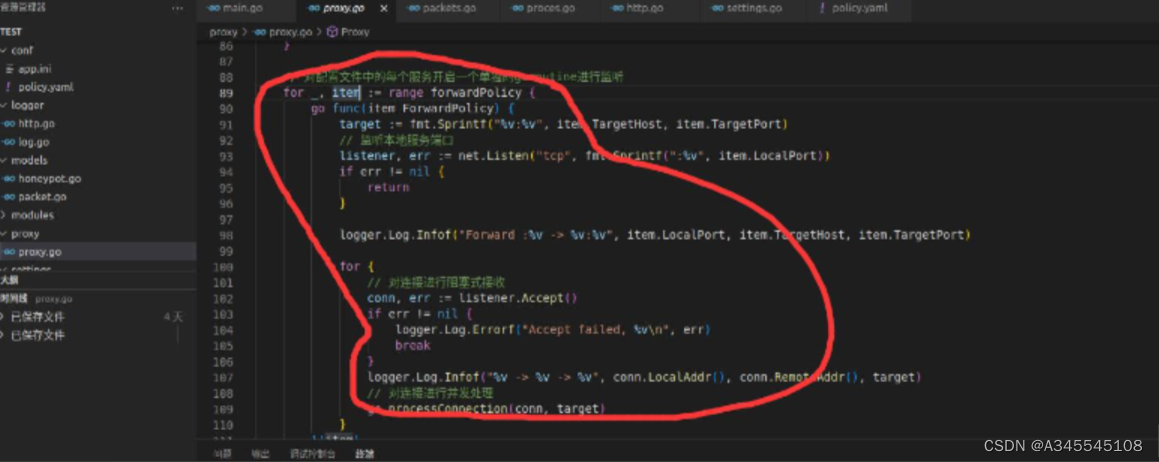1159x462 pixels.
Task: Open packet.go in the explorer
Action: coord(42,197)
